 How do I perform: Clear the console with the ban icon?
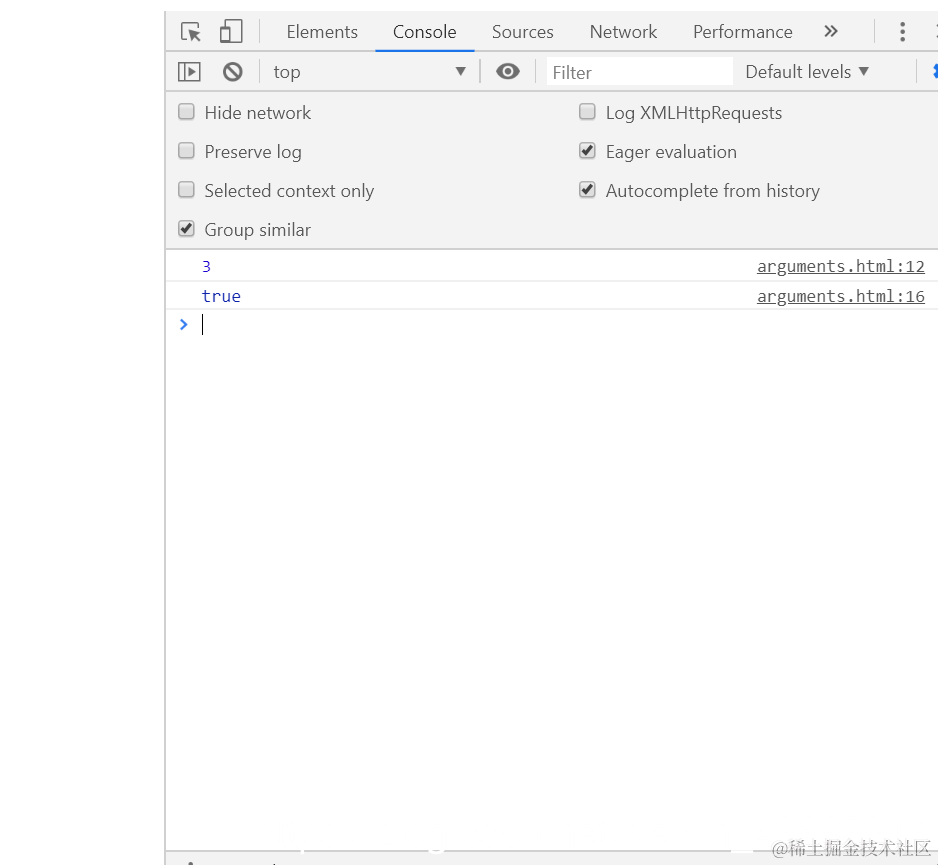pos(233,72)
